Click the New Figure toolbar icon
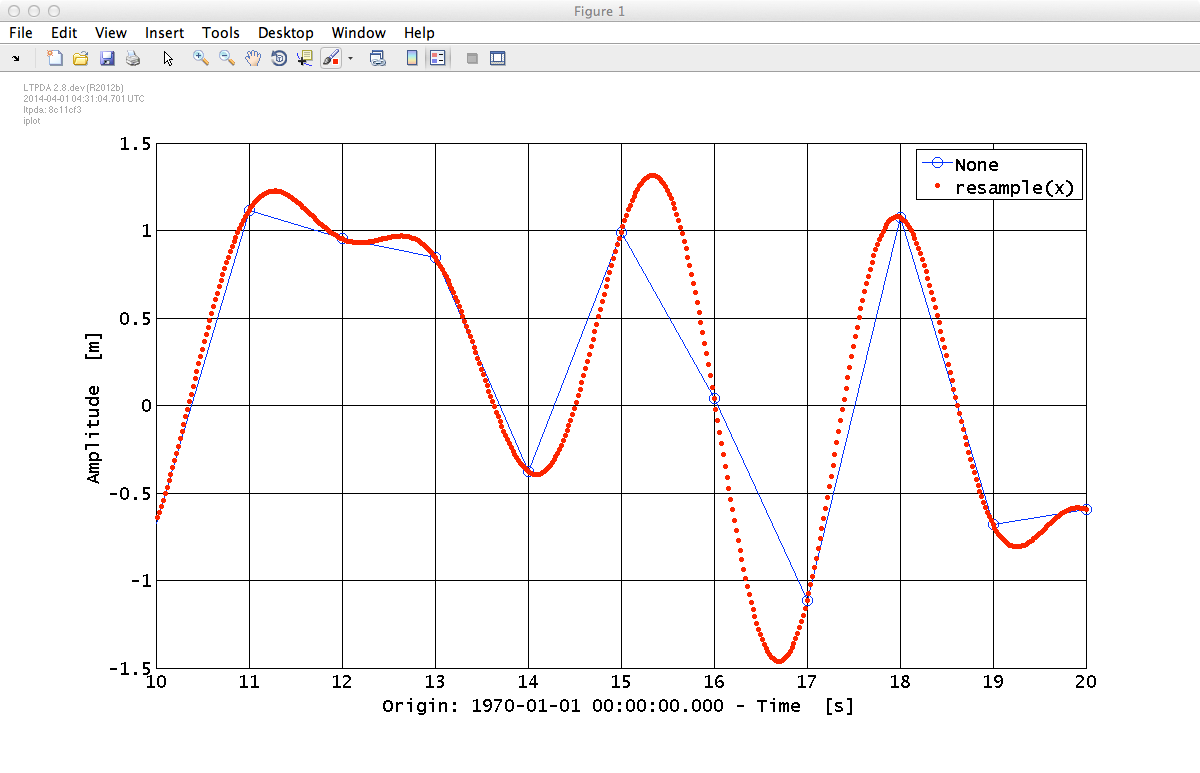Viewport: 1200px width, 773px height. (x=55, y=59)
